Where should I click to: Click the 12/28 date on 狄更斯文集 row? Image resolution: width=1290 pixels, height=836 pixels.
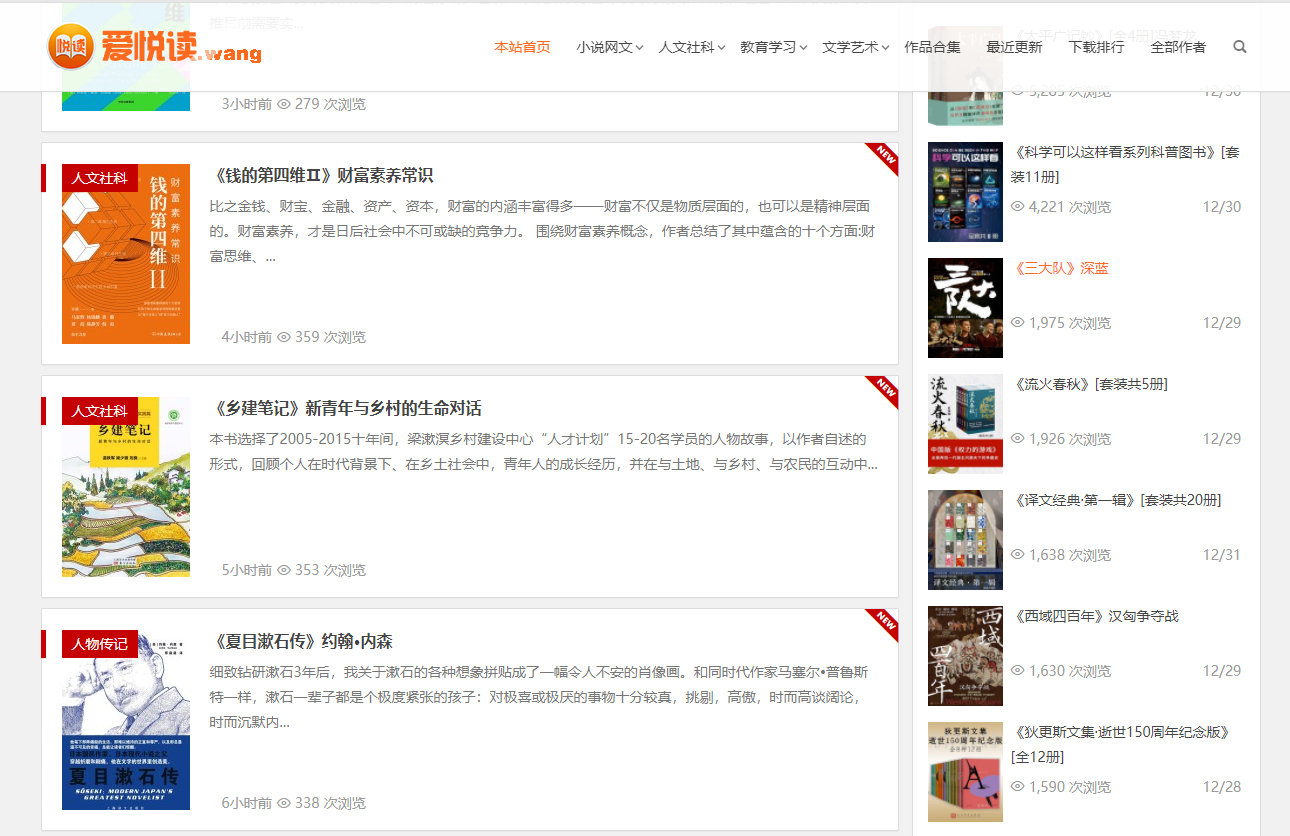[1222, 787]
